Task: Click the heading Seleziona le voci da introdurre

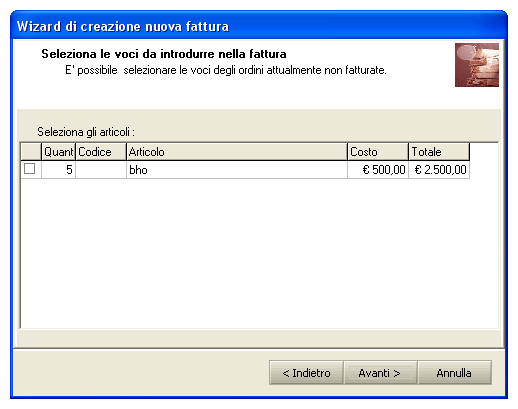Action: [164, 54]
